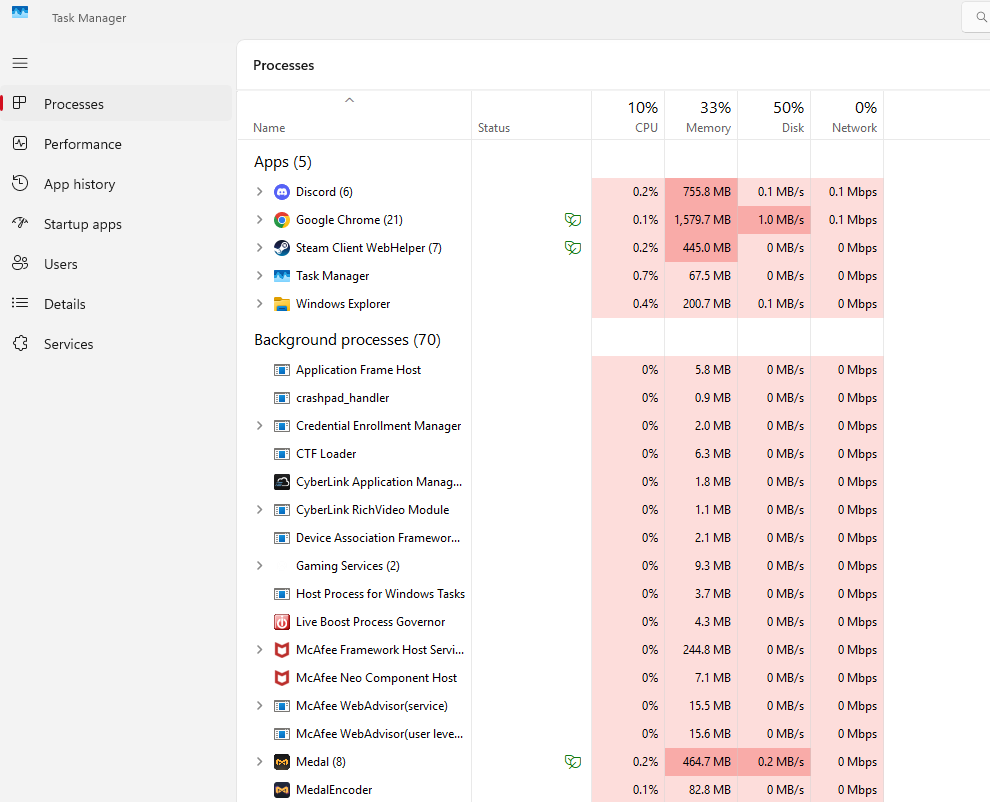Expand the Gaming Services (2) group
Viewport: 990px width, 802px height.
point(259,565)
